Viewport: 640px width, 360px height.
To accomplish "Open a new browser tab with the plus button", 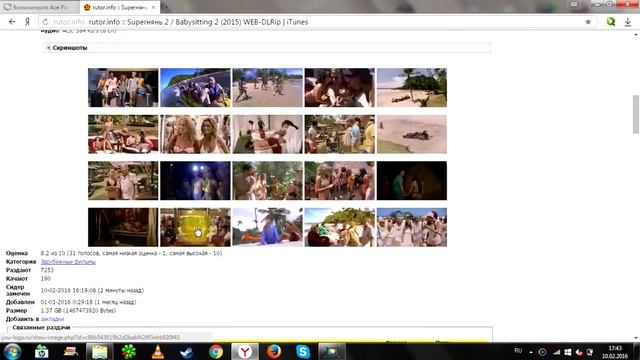I will pyautogui.click(x=166, y=7).
